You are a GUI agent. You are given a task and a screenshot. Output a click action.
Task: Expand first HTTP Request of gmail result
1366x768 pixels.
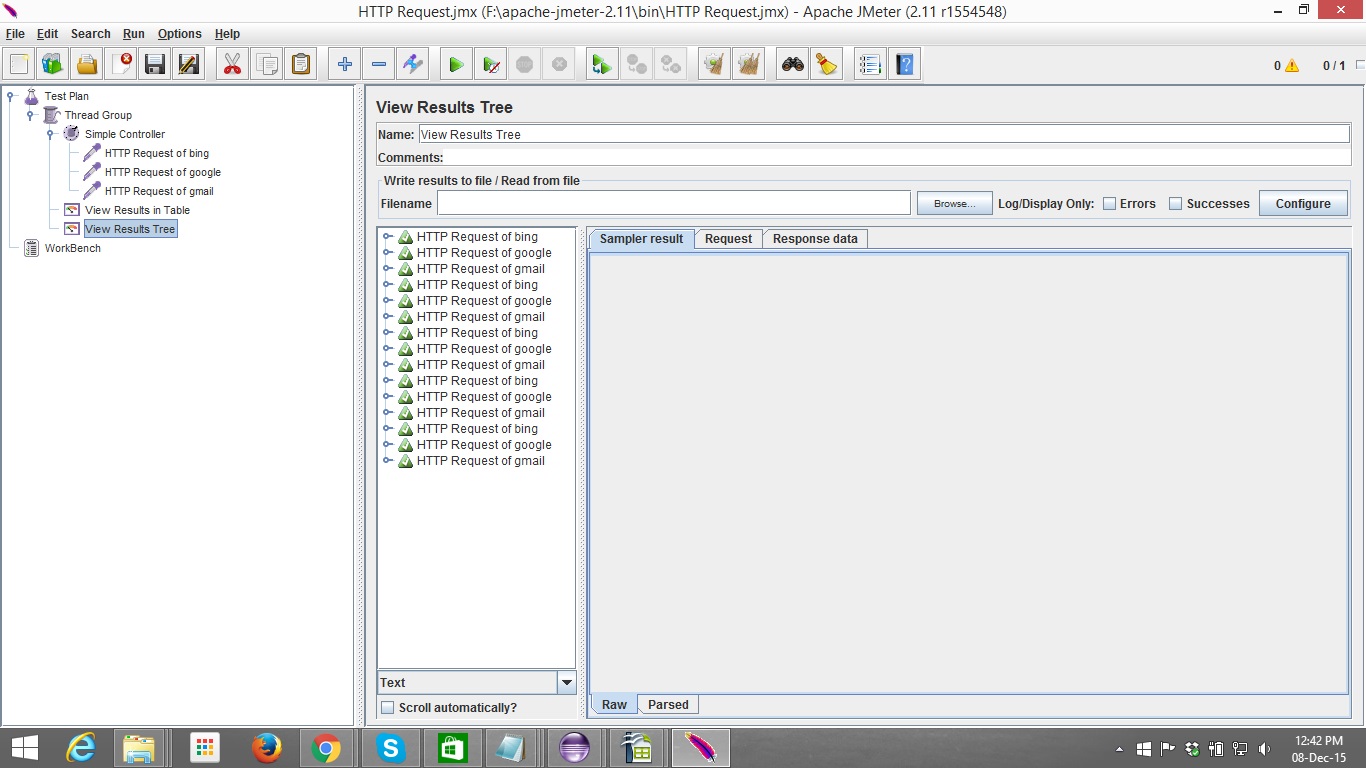pyautogui.click(x=387, y=269)
